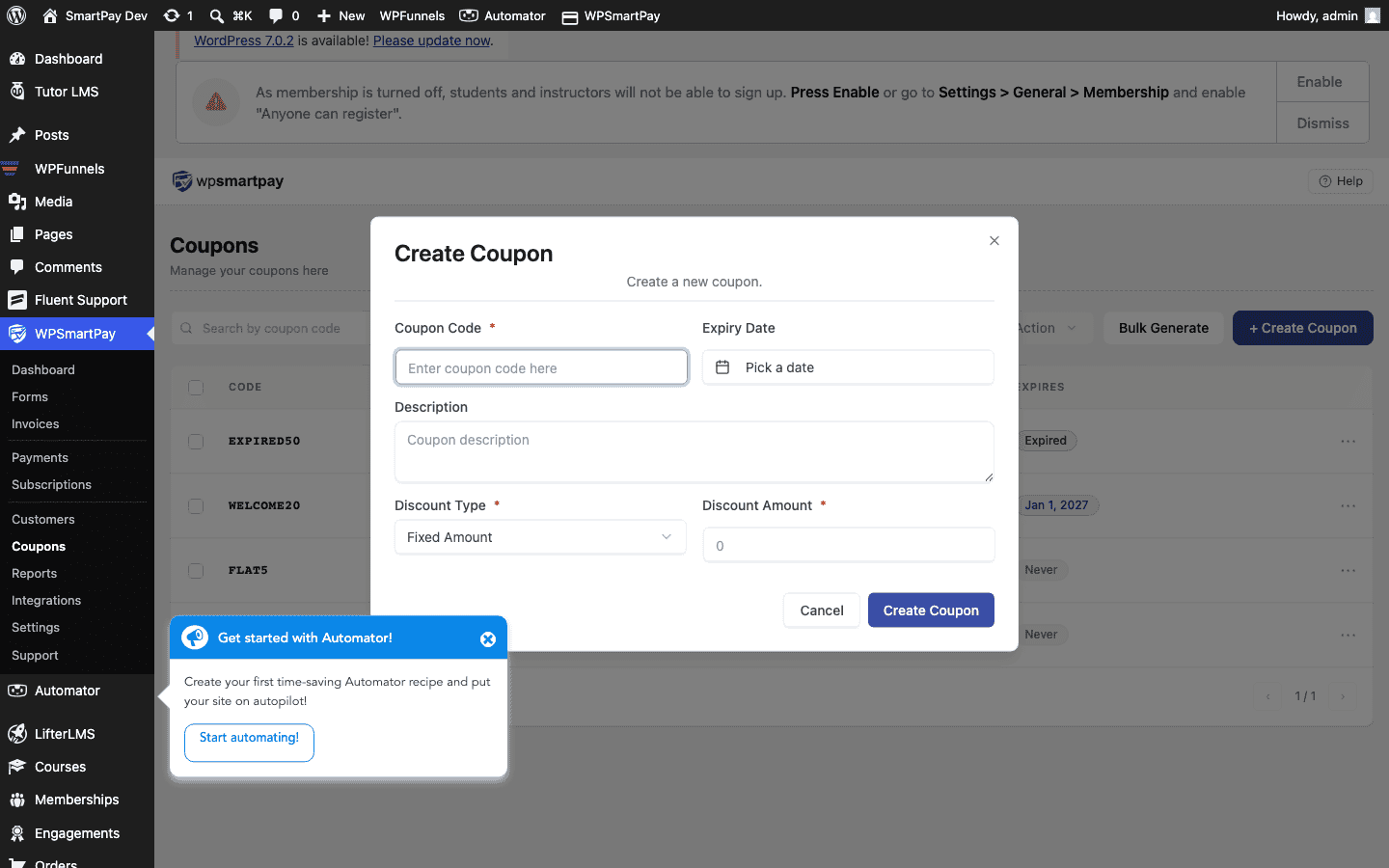This screenshot has width=1389, height=868.
Task: Close the Create Coupon dialog
Action: (x=994, y=241)
